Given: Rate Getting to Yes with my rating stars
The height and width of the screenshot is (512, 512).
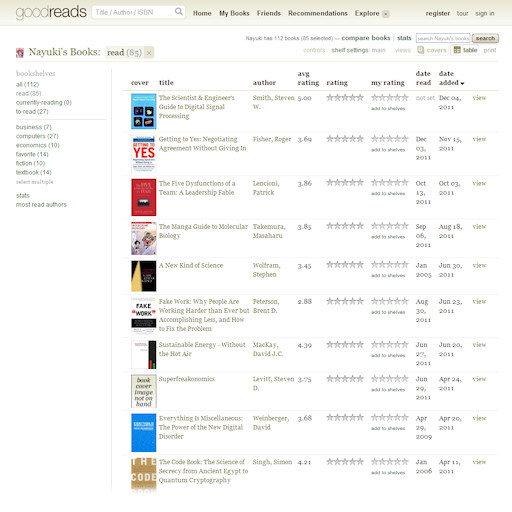Looking at the screenshot, I should tap(390, 139).
